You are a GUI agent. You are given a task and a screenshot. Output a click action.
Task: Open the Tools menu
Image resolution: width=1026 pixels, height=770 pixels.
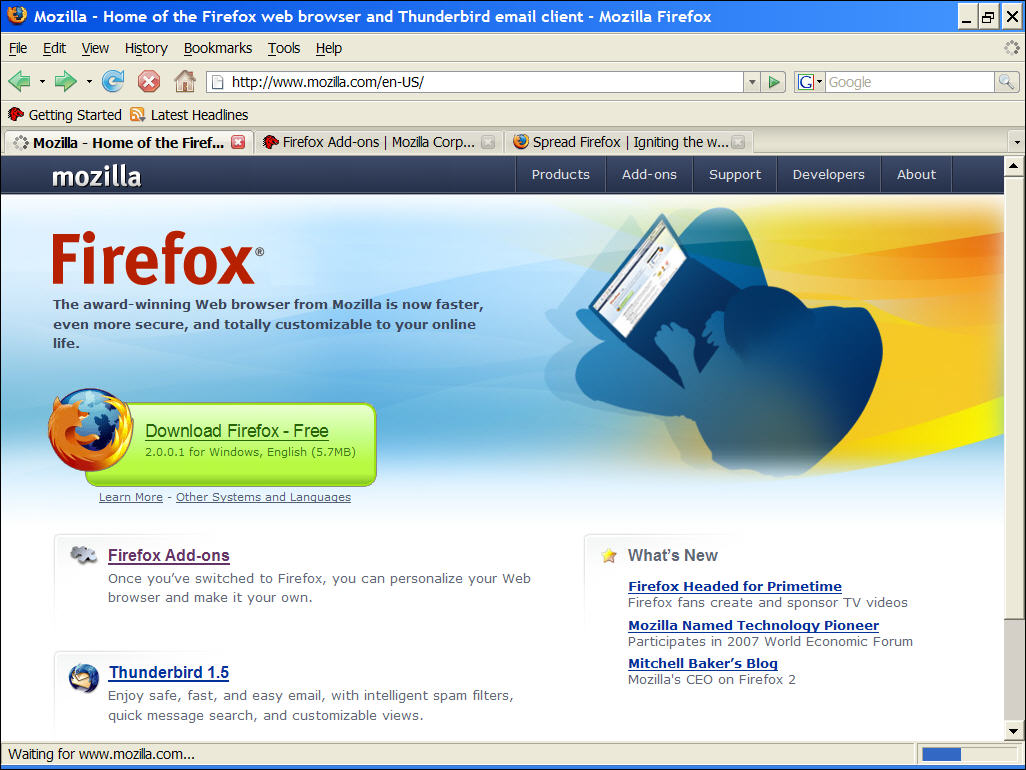click(x=284, y=48)
